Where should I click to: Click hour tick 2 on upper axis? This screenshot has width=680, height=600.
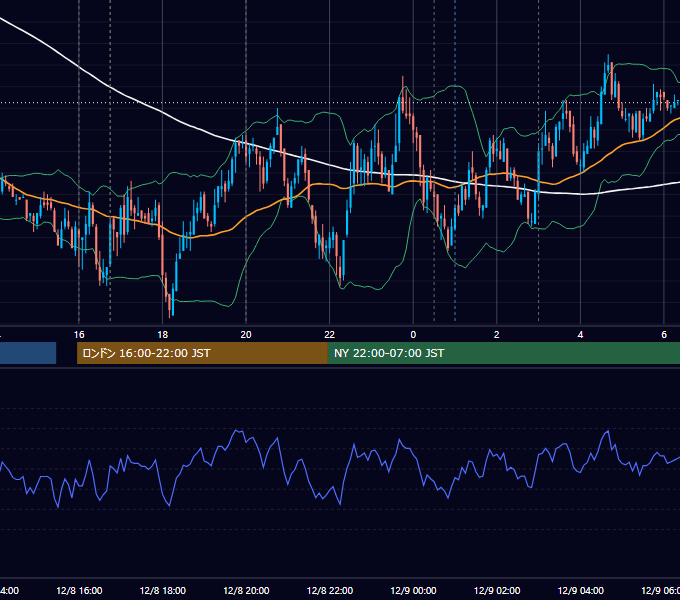pos(497,335)
